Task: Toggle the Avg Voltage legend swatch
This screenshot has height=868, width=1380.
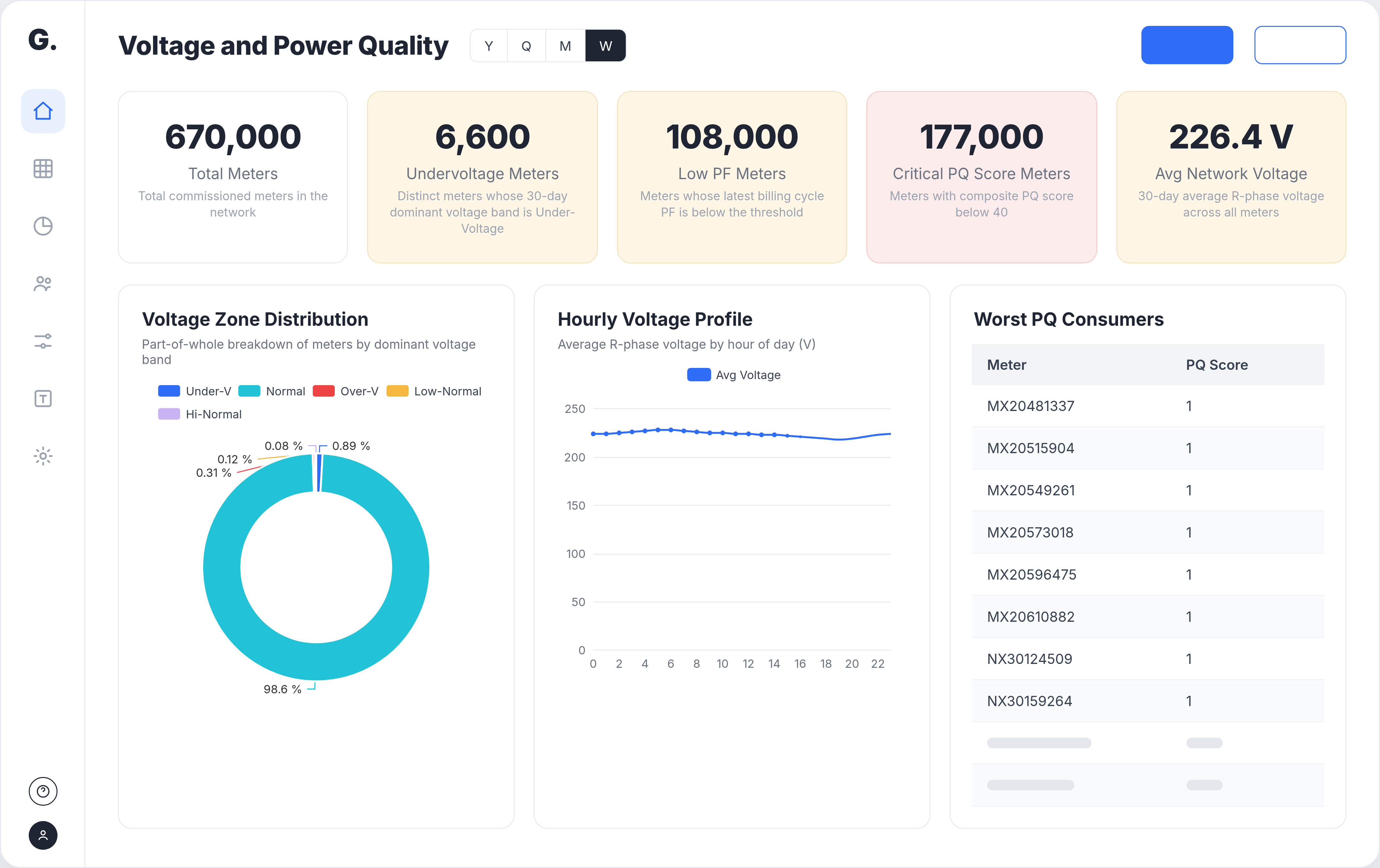Action: click(699, 375)
